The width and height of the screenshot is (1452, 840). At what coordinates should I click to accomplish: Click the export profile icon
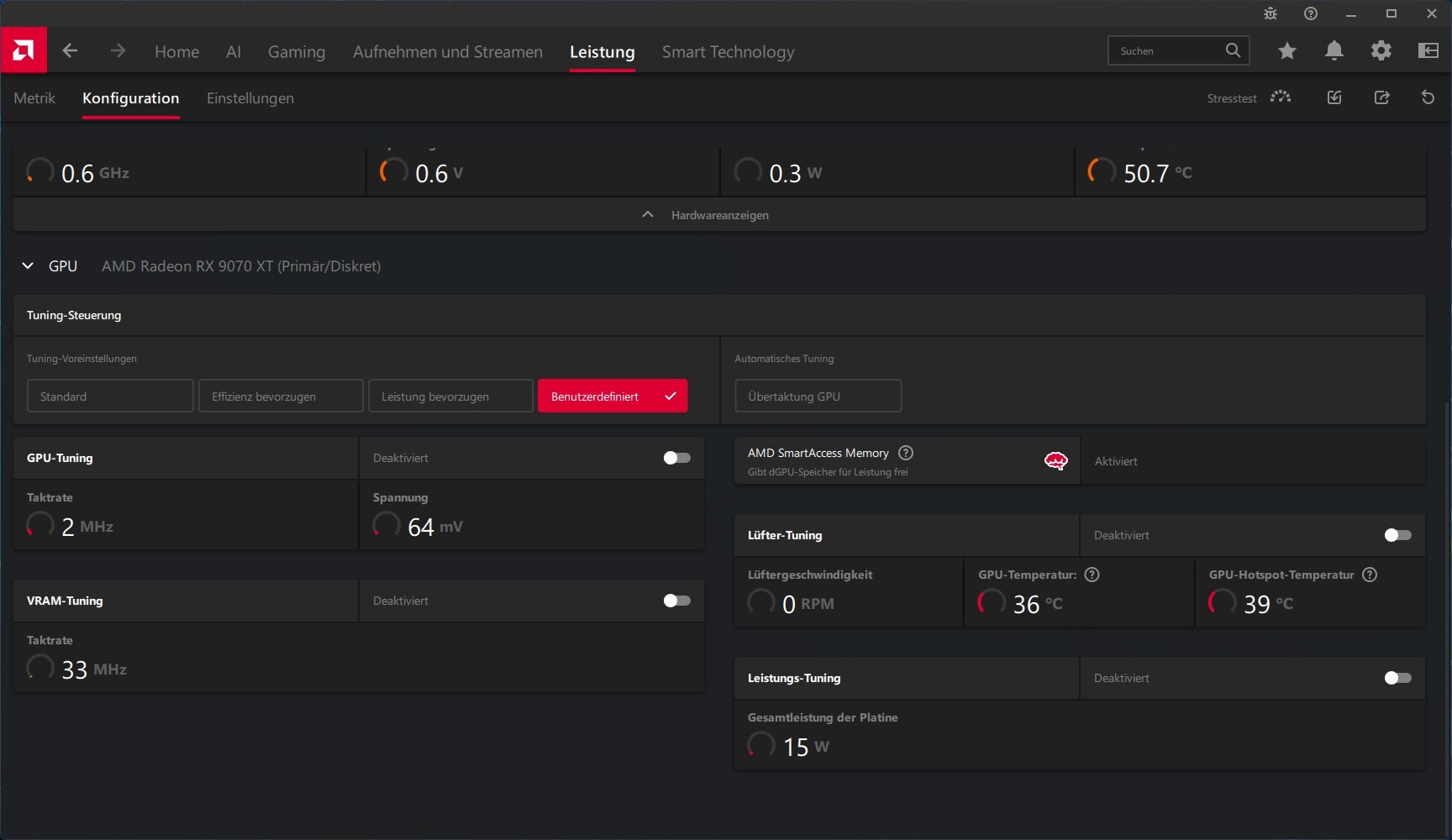coord(1381,97)
